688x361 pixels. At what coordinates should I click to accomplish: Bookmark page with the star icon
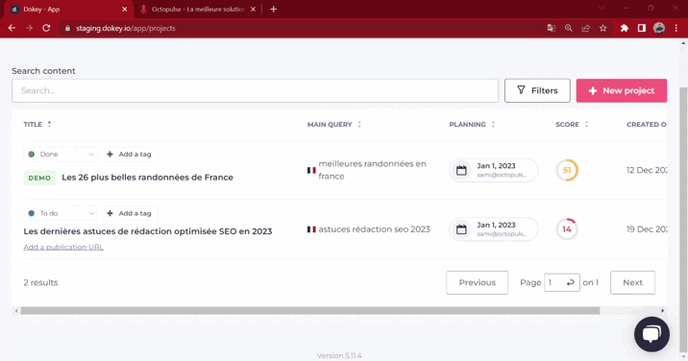pyautogui.click(x=603, y=28)
